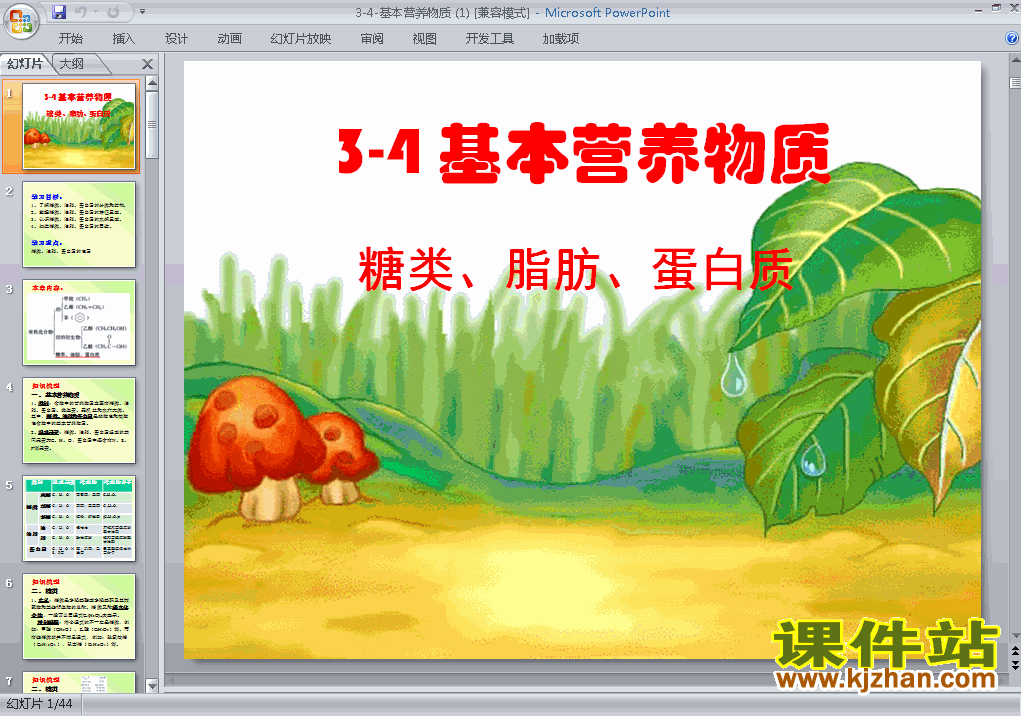
Task: Click the slide title 3-4 基本营养物质
Action: (584, 153)
